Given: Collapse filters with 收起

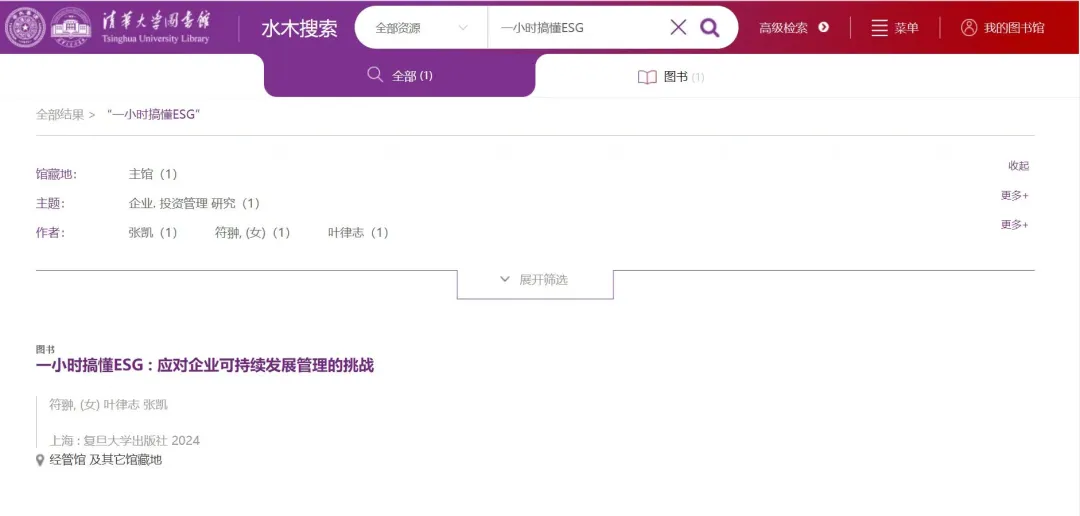Looking at the screenshot, I should point(1019,166).
